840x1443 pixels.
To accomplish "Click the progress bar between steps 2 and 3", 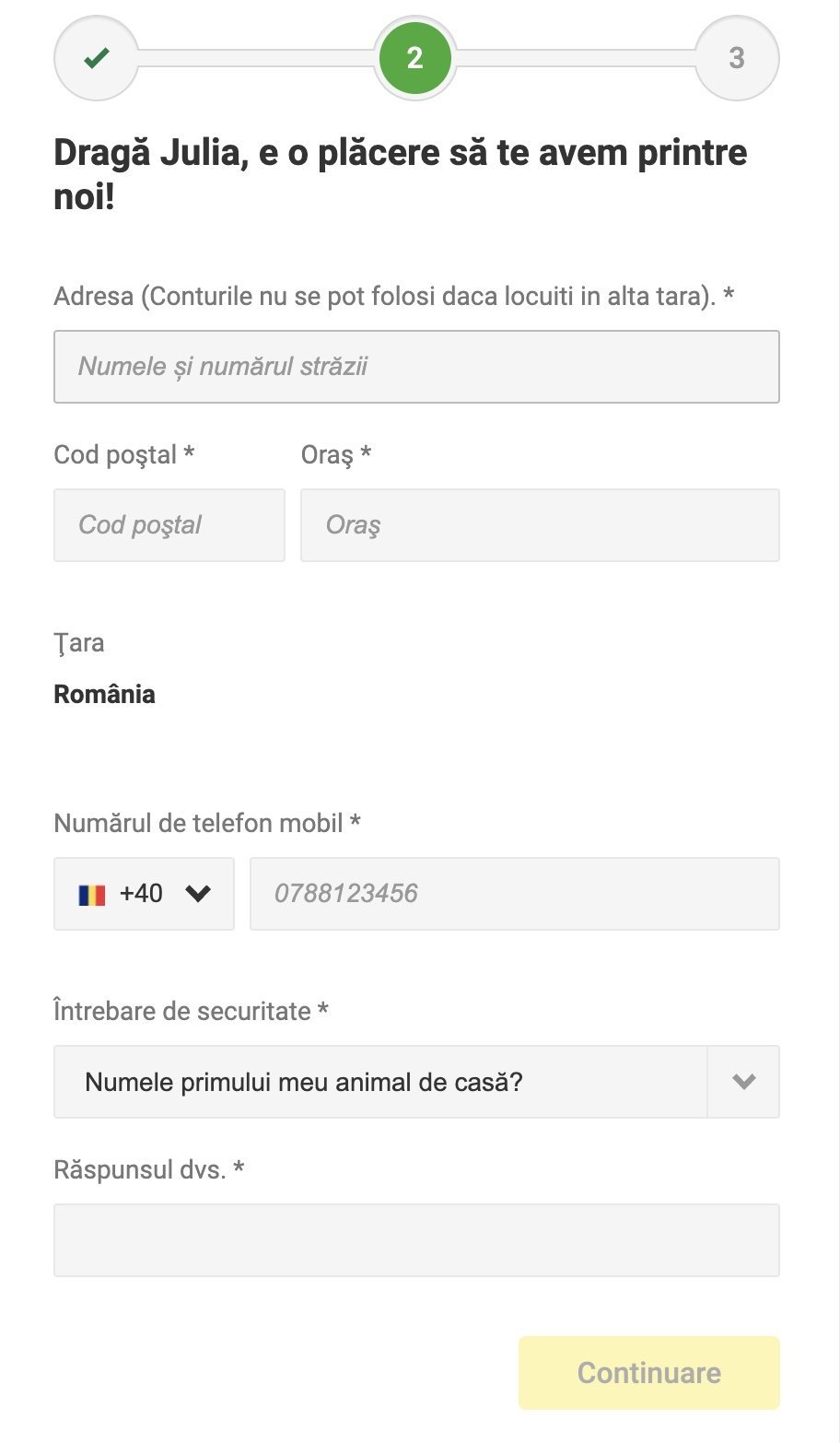I will [575, 58].
